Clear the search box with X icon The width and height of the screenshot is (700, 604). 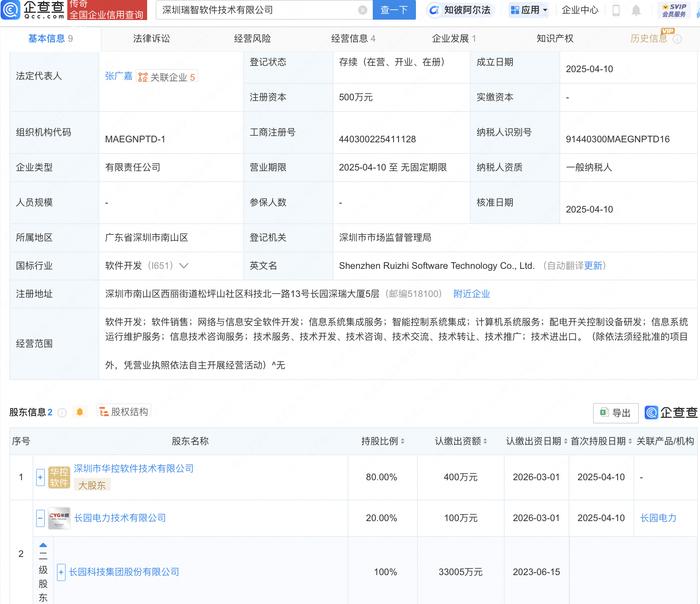(362, 10)
